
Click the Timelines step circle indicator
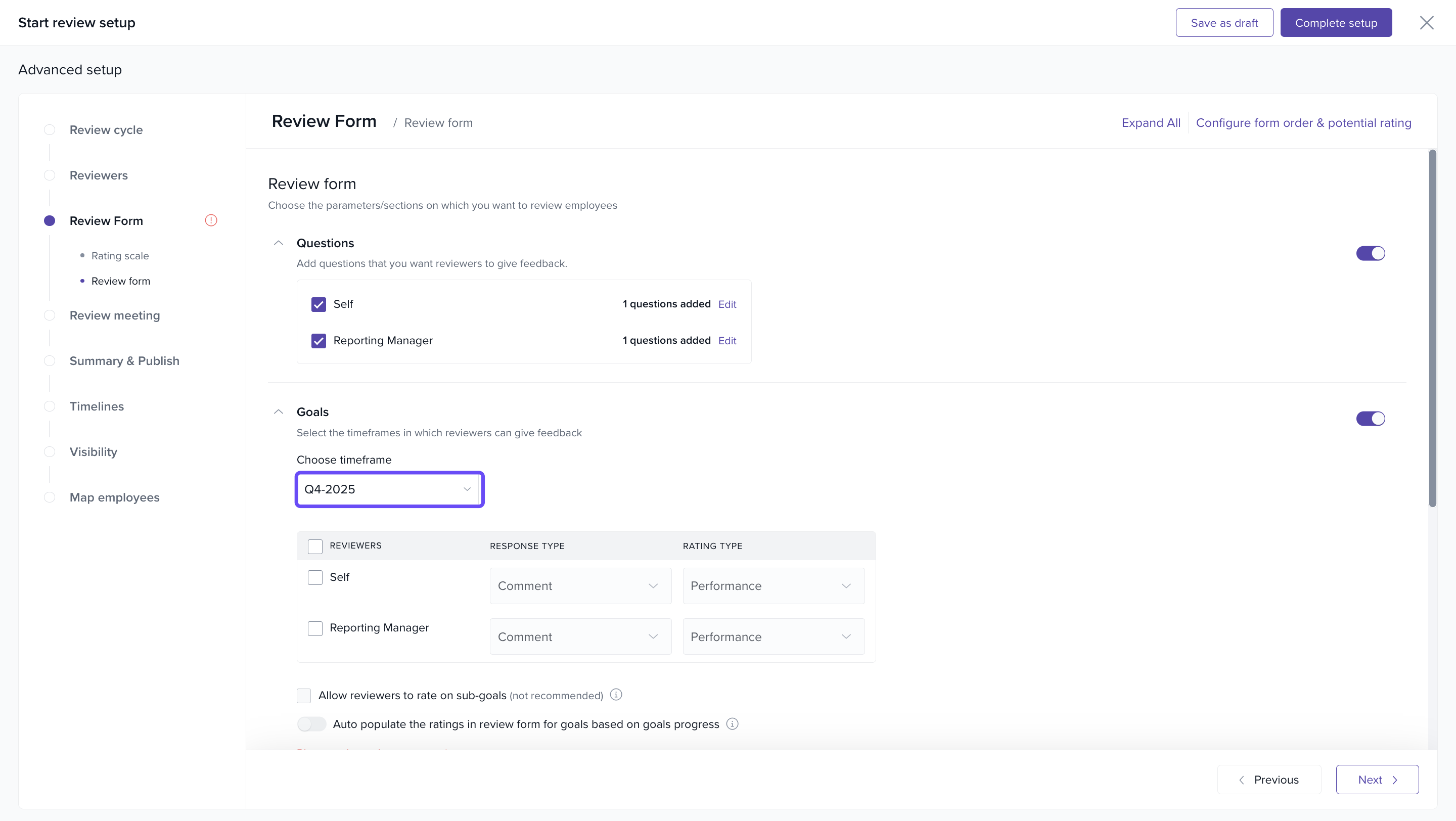50,406
